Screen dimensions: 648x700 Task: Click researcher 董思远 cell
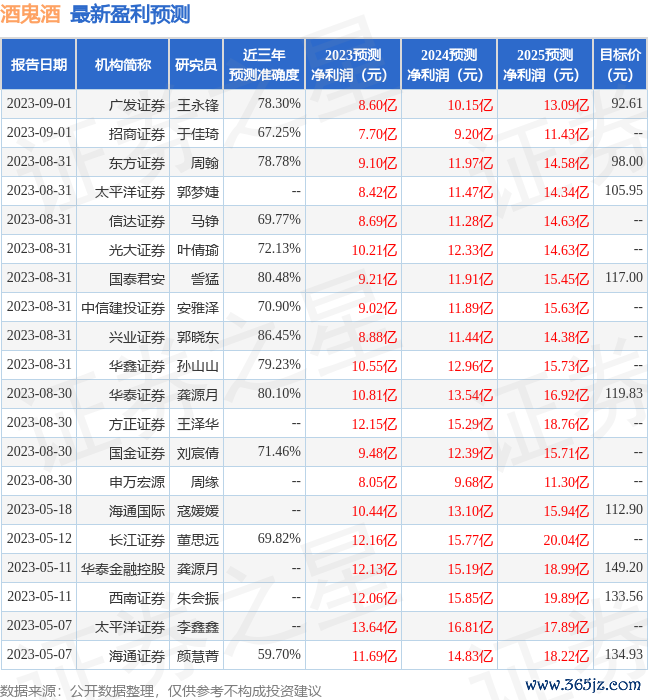tap(198, 540)
